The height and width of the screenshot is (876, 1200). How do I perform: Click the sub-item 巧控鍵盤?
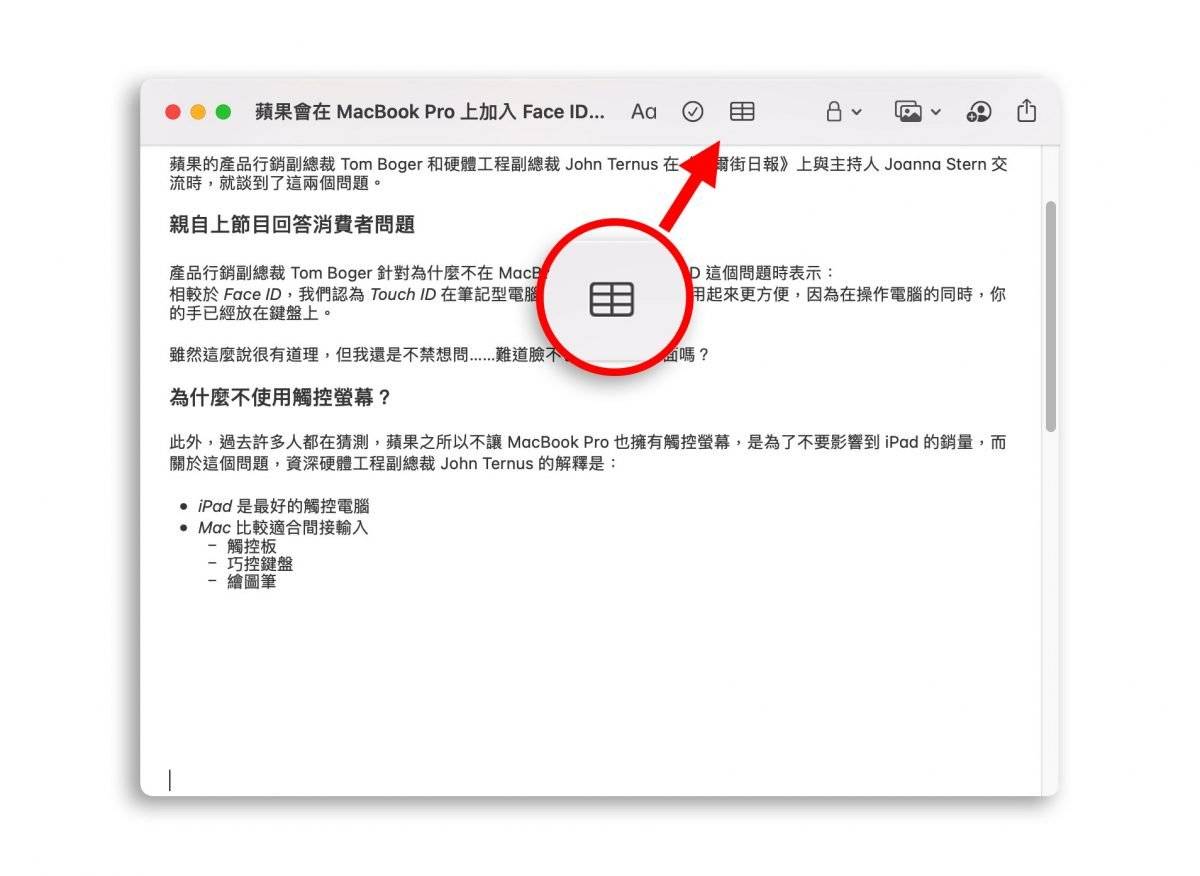pyautogui.click(x=260, y=564)
